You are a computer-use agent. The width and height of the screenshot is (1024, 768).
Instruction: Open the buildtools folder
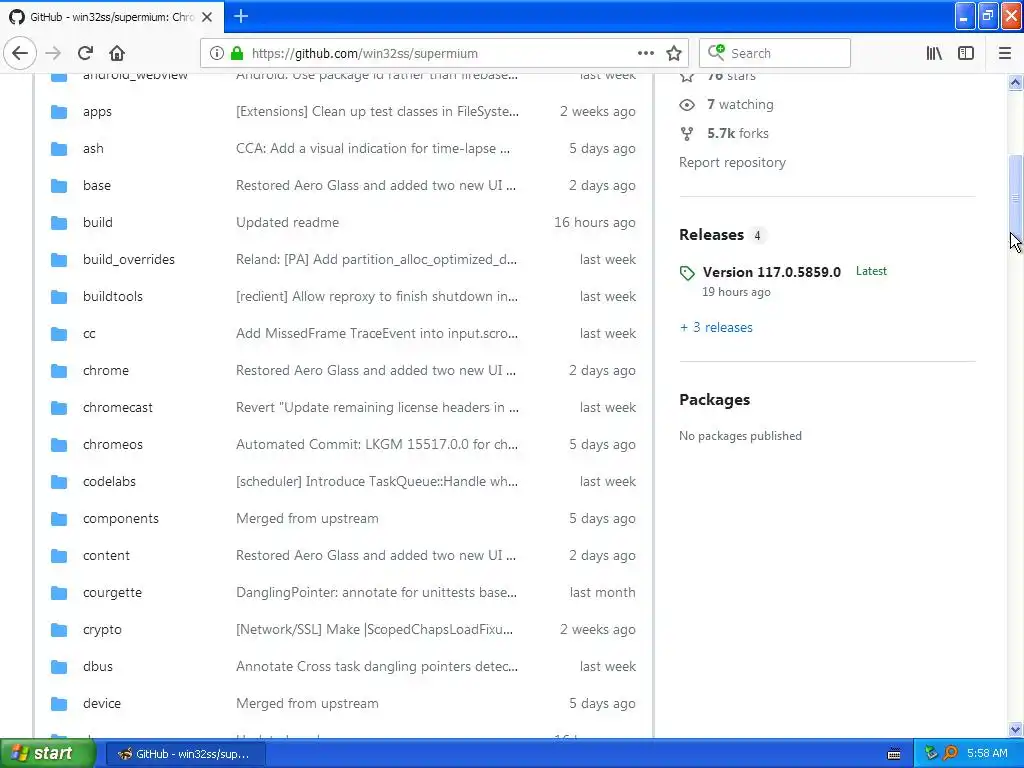click(112, 296)
